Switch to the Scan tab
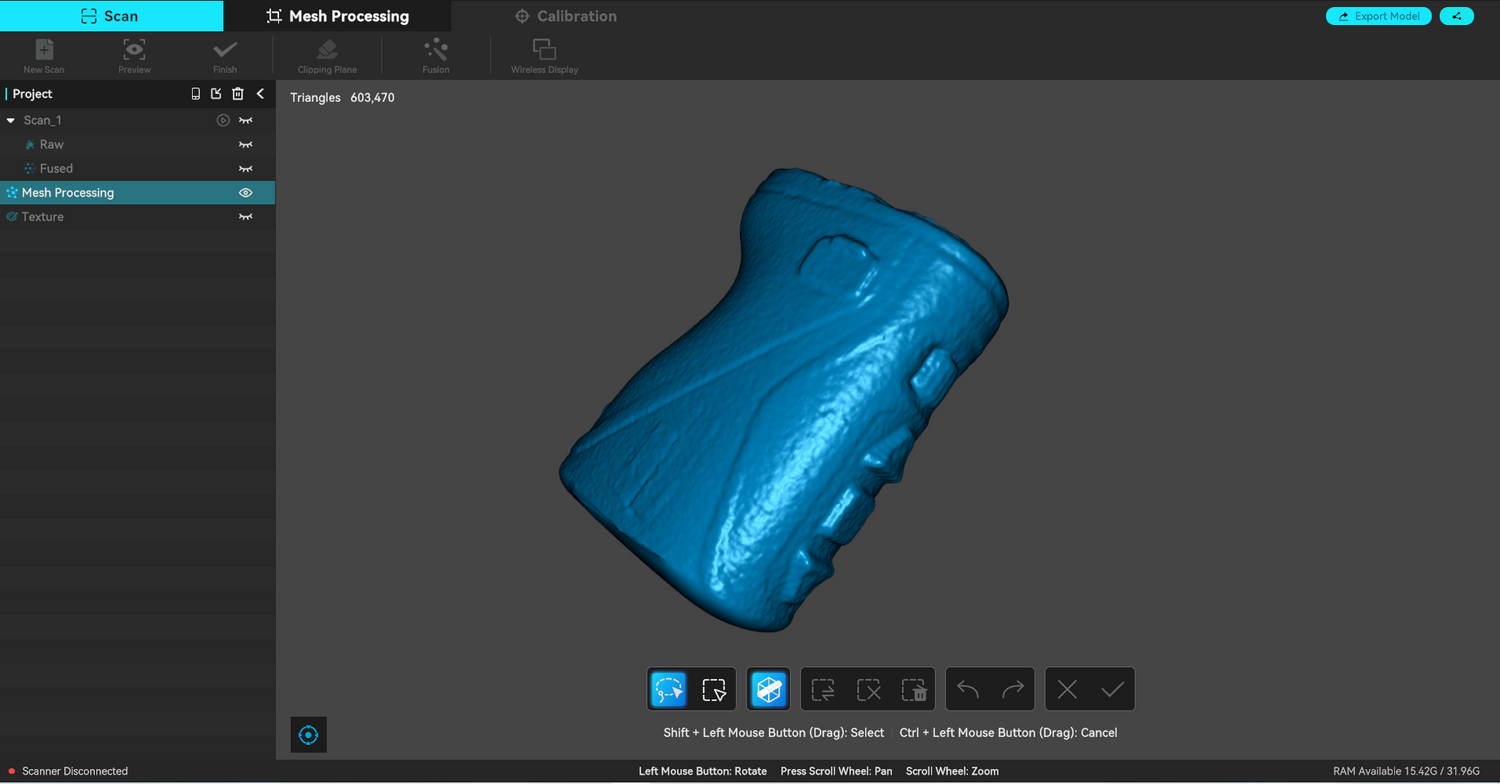This screenshot has width=1500, height=784. [x=111, y=16]
